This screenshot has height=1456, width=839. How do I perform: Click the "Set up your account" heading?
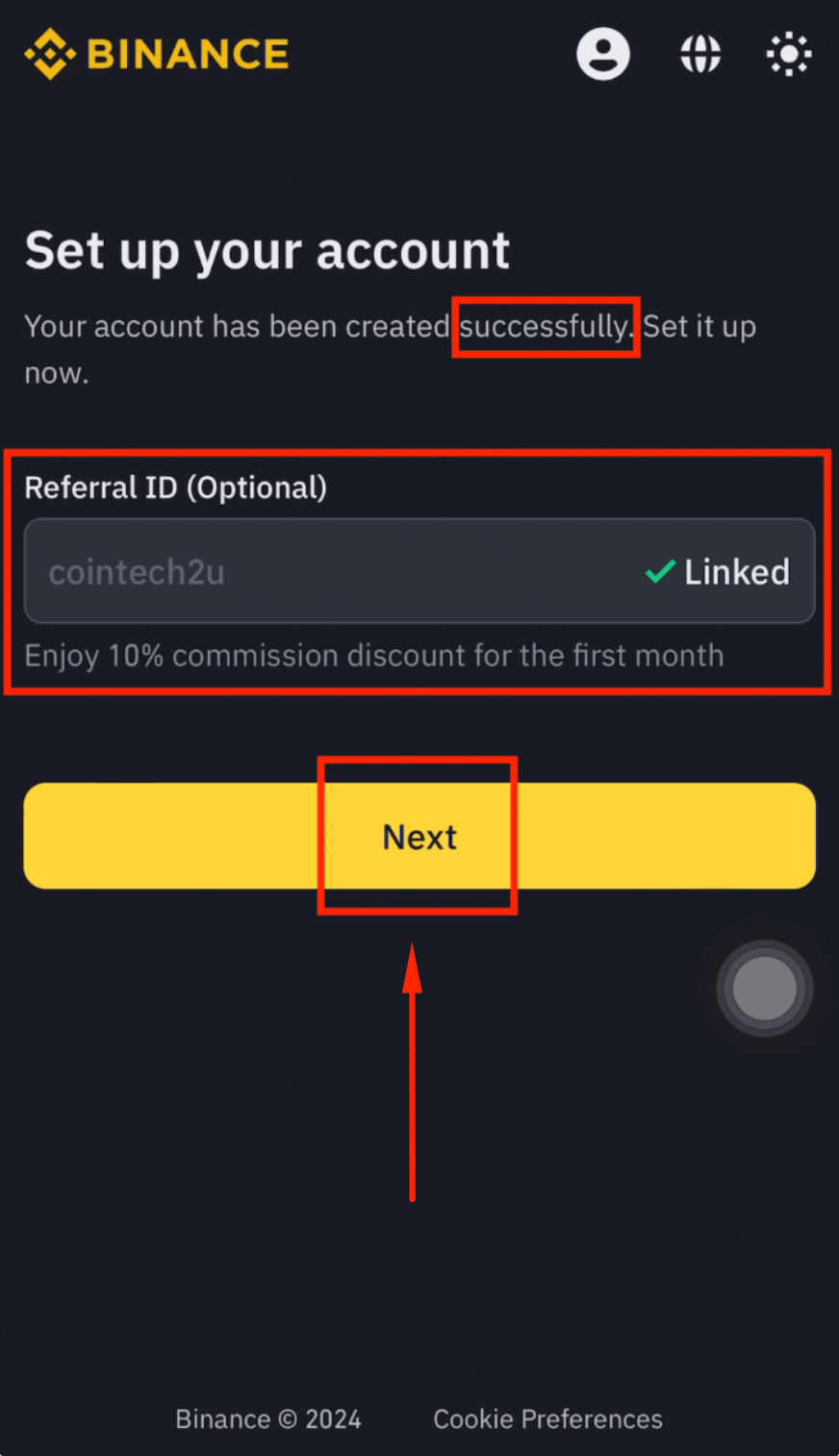click(x=267, y=251)
